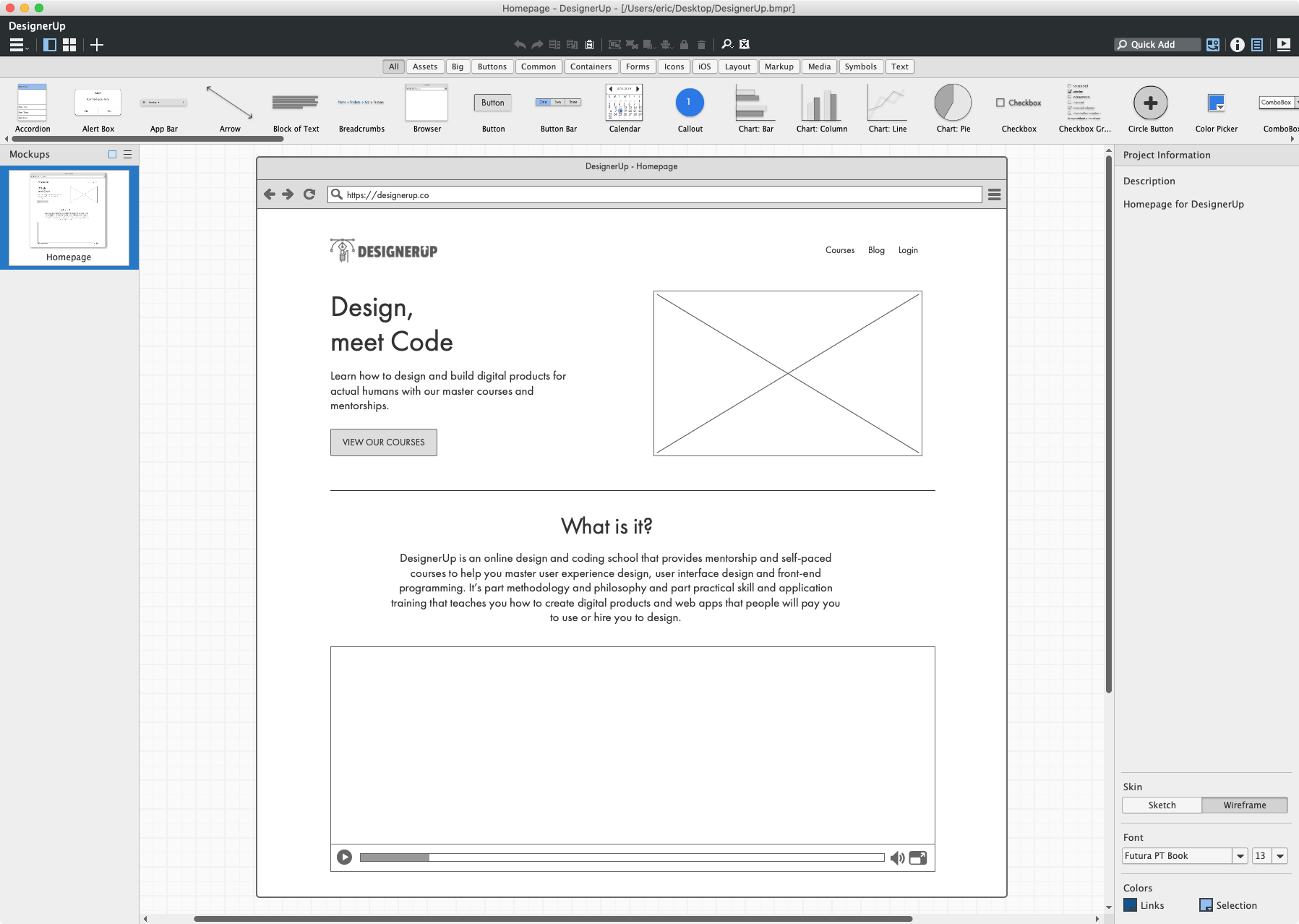Switch Mockups panel to list view
Image resolution: width=1299 pixels, height=924 pixels.
(127, 155)
